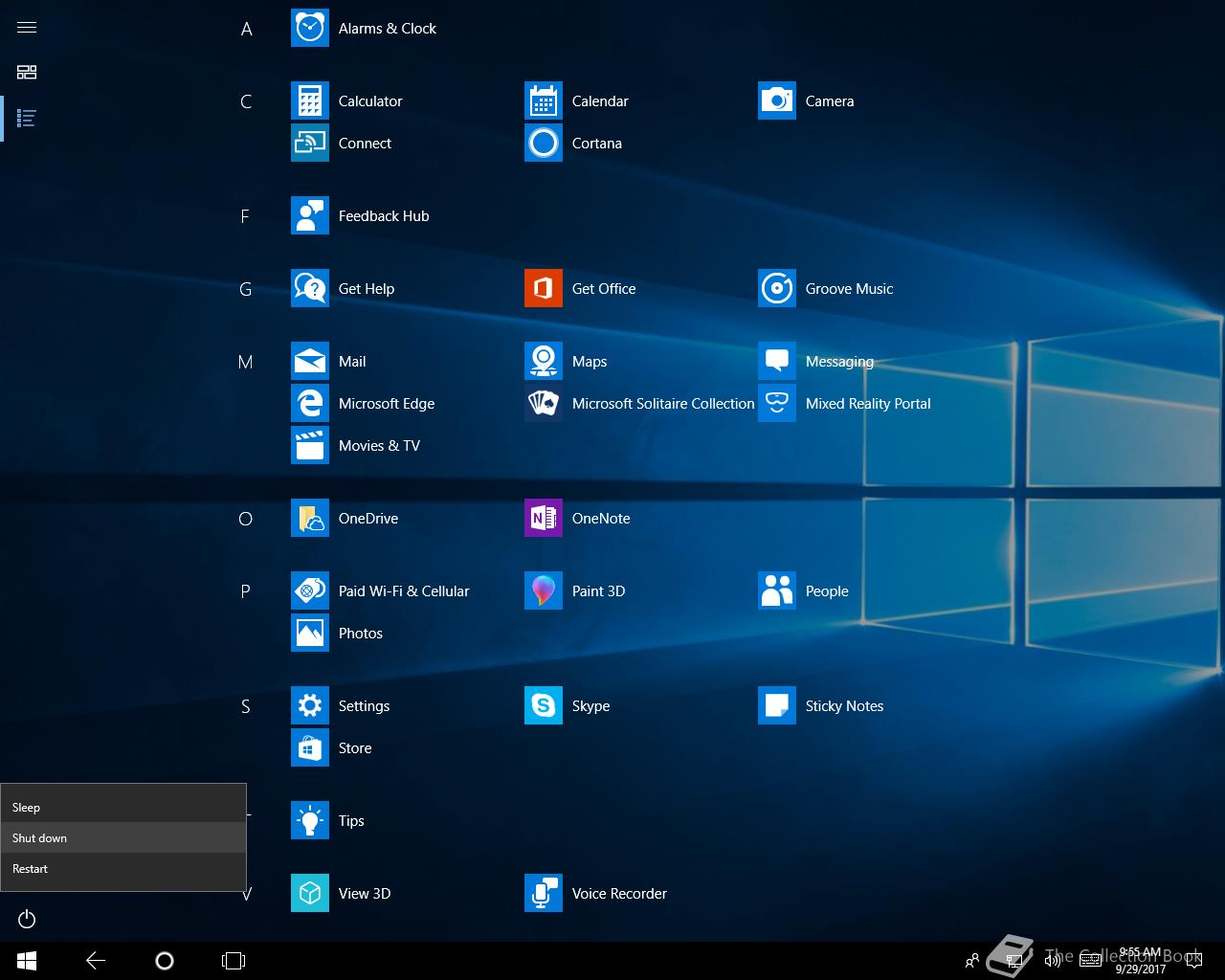Viewport: 1225px width, 980px height.
Task: Launch the Groove Music icon
Action: coord(777,288)
